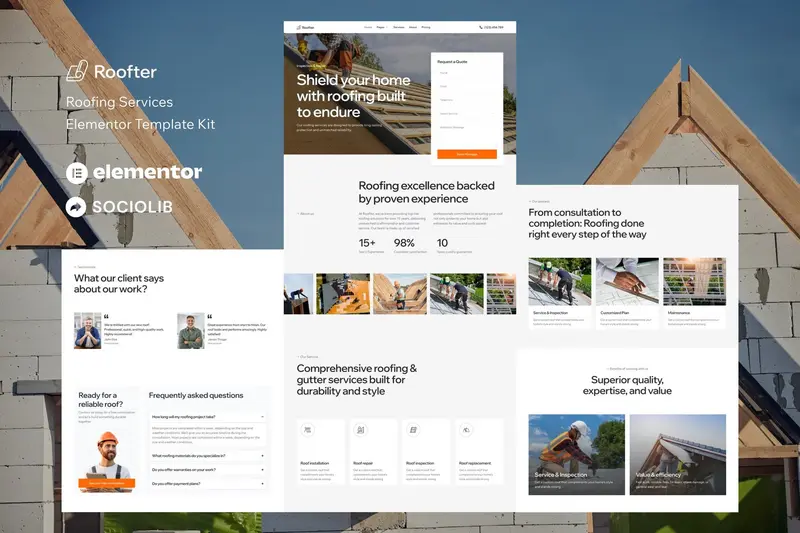Click the Roof inspection service card title
The height and width of the screenshot is (533, 800).
click(420, 463)
